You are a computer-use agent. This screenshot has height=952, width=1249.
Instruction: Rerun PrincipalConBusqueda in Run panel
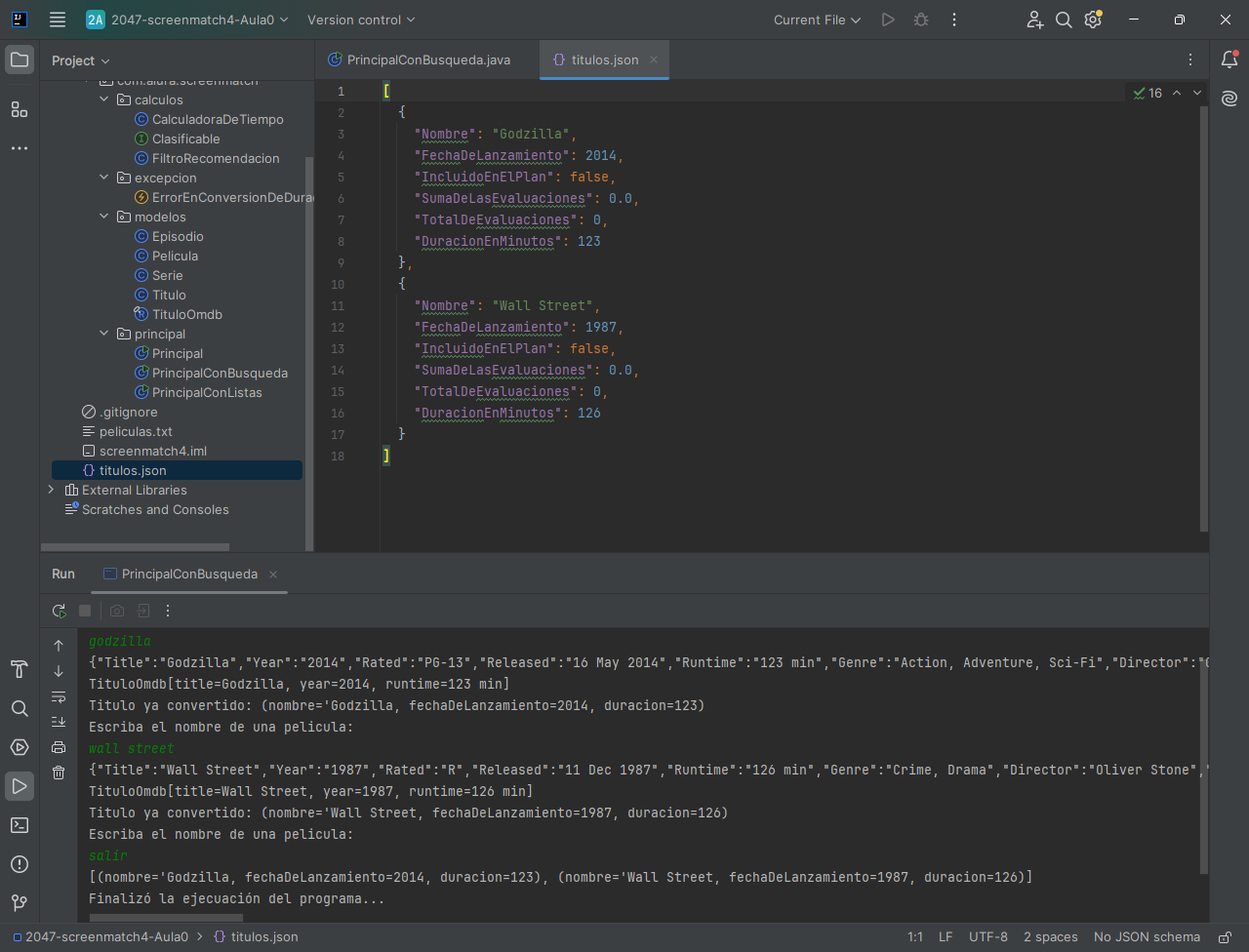60,611
